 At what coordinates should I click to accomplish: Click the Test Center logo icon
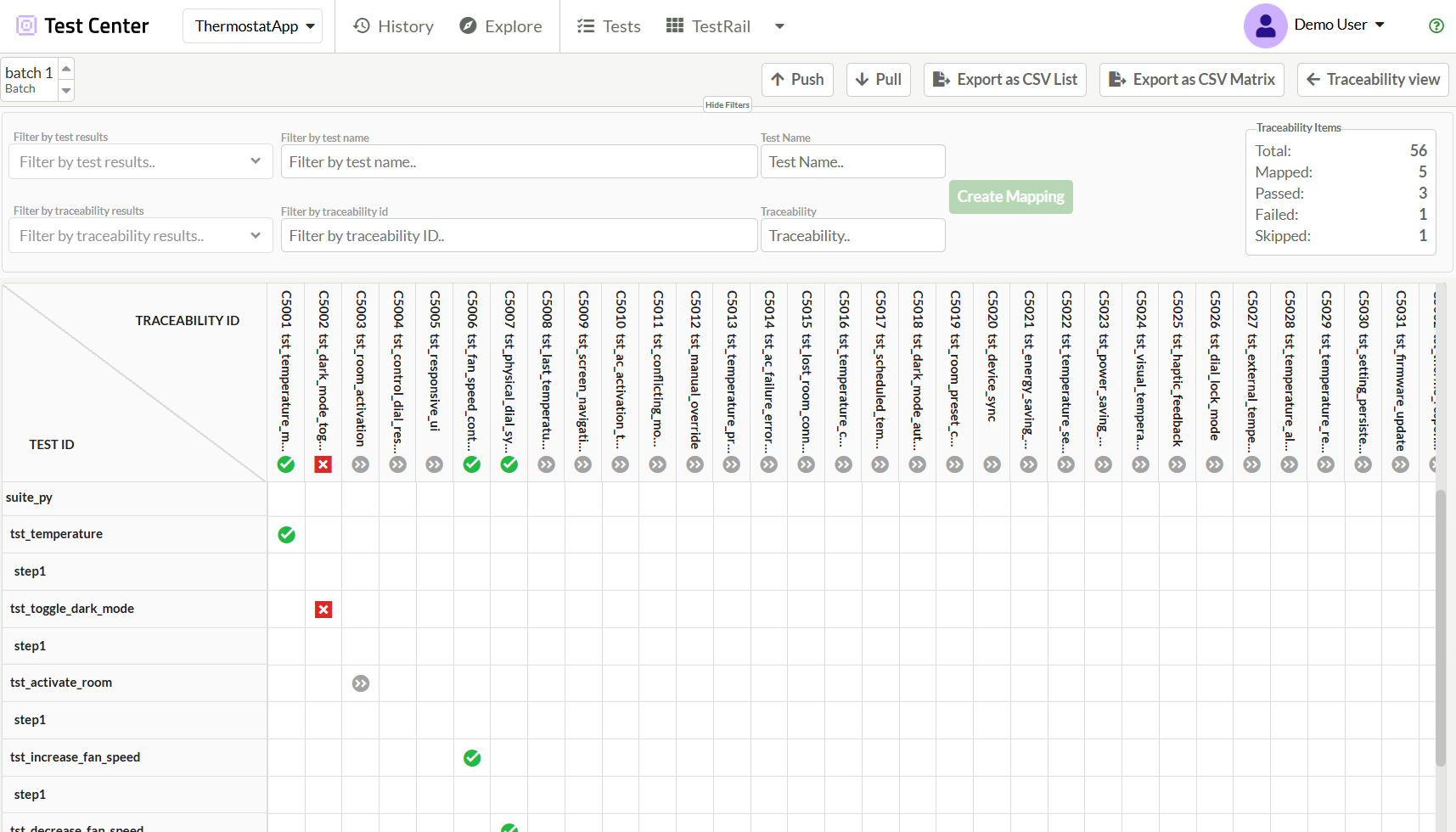26,25
